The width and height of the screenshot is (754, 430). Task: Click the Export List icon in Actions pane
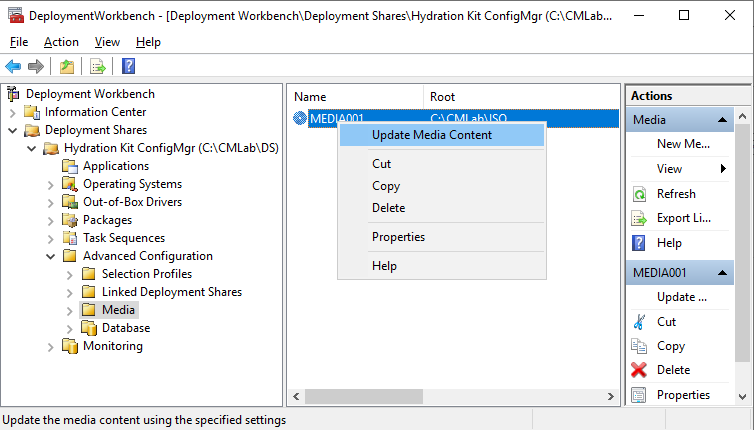pyautogui.click(x=639, y=218)
